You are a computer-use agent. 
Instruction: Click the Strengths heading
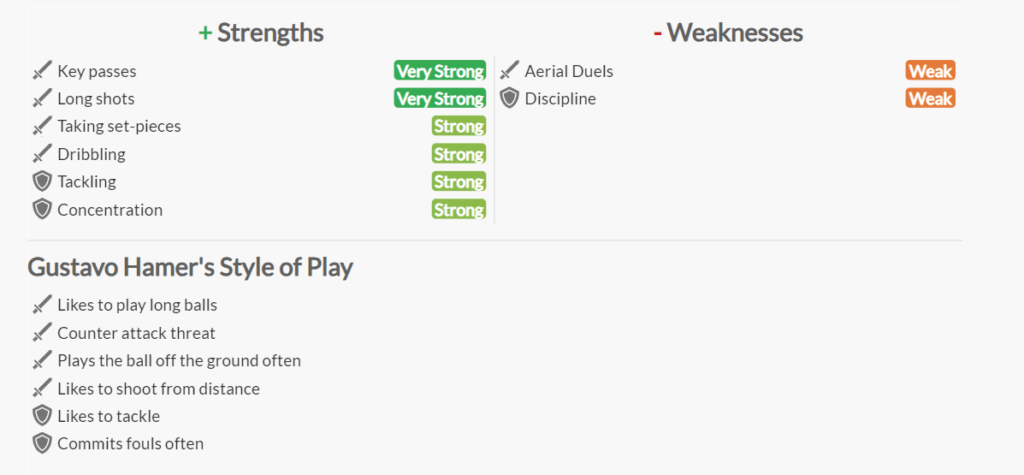pyautogui.click(x=261, y=33)
